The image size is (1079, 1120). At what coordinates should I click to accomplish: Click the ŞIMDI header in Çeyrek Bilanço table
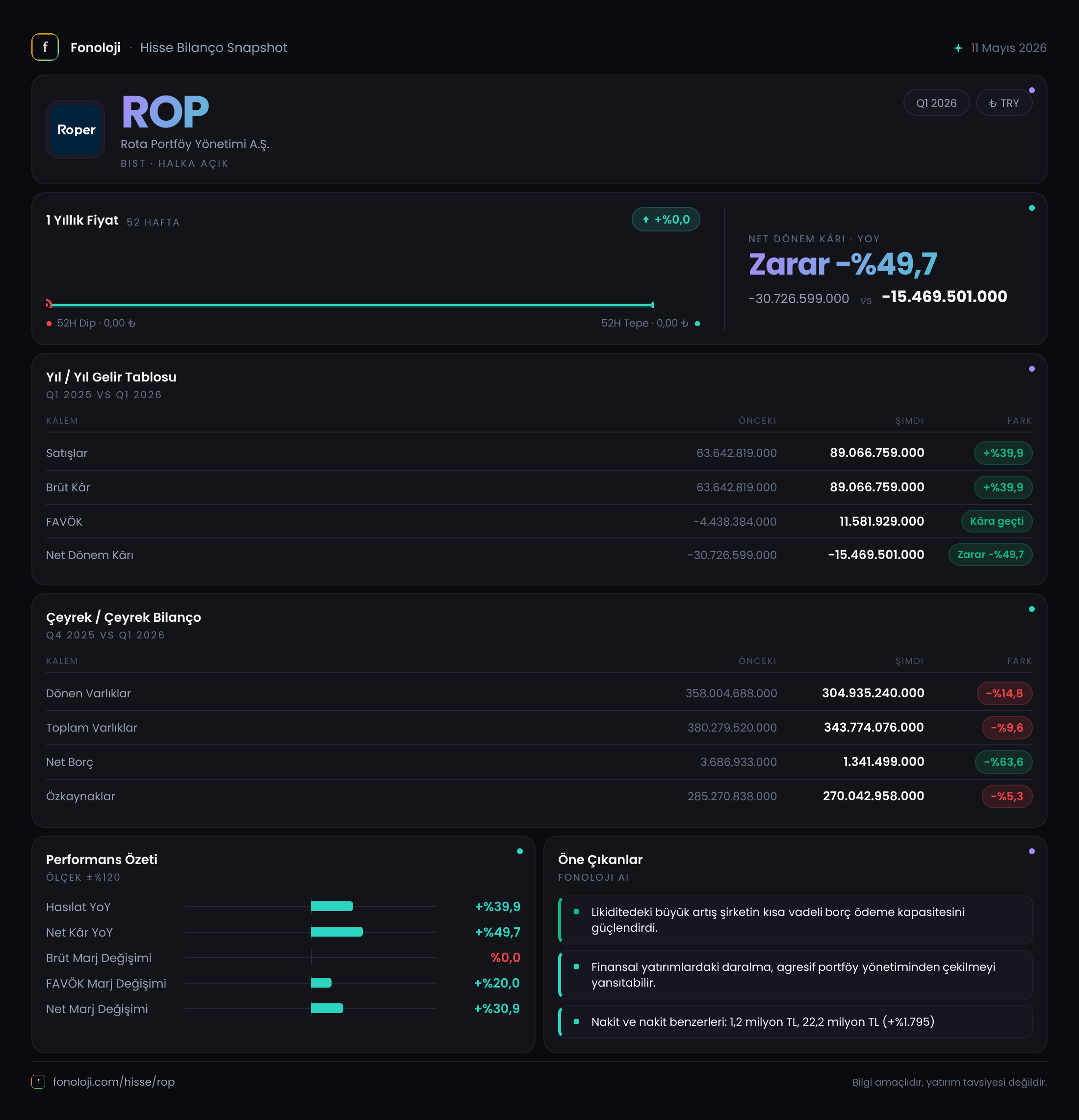(909, 661)
